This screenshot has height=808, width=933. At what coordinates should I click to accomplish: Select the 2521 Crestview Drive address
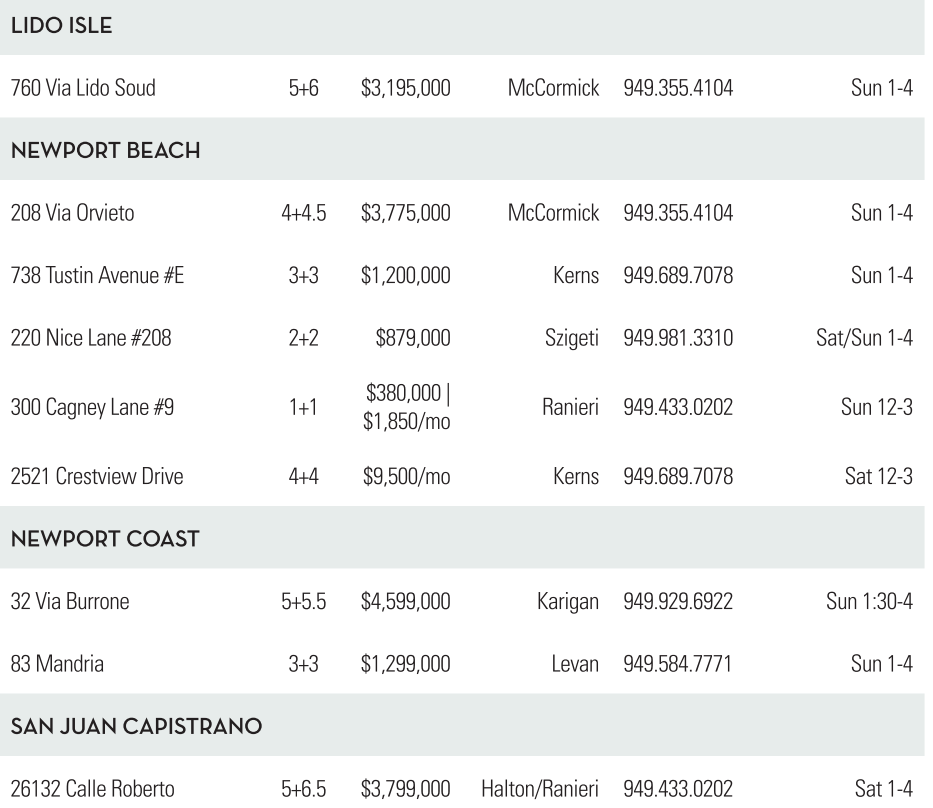(x=96, y=476)
